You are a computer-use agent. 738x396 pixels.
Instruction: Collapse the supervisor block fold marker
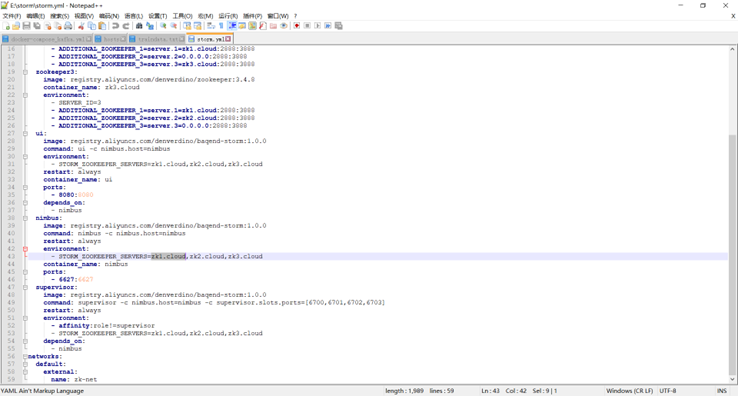click(25, 287)
